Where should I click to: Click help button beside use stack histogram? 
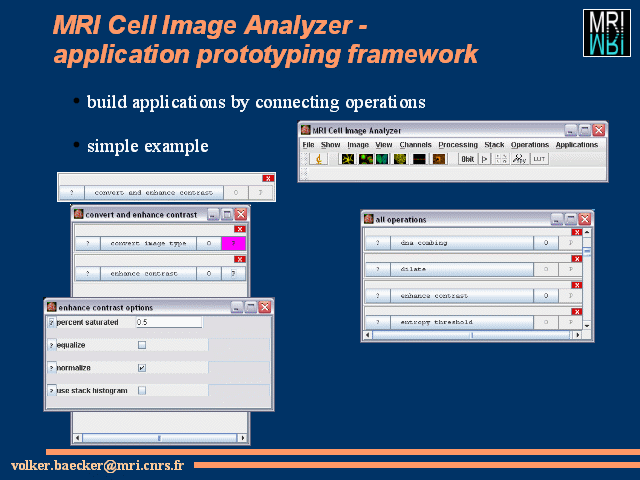[51, 391]
